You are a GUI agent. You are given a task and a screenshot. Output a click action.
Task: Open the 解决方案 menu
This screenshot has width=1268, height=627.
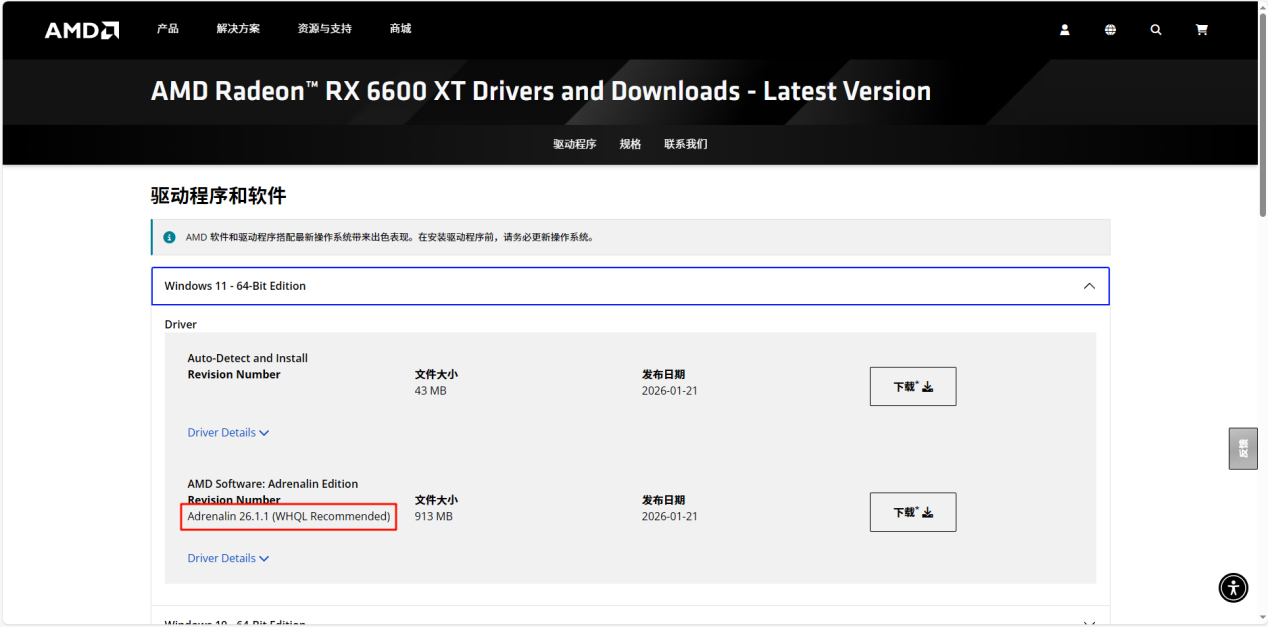(238, 29)
